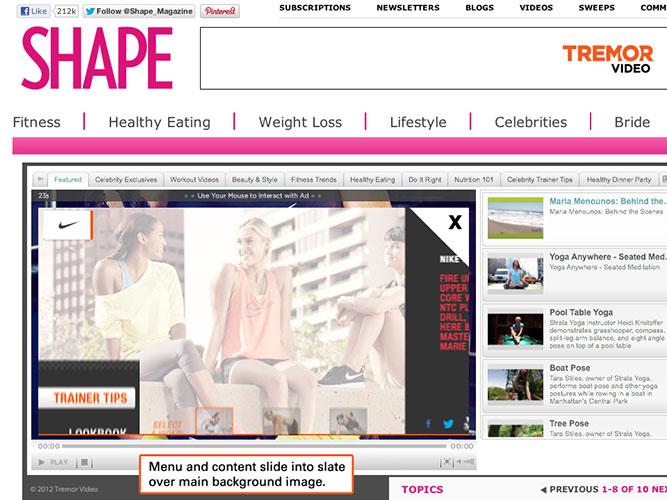Open the Weight Loss menu section

(x=300, y=122)
